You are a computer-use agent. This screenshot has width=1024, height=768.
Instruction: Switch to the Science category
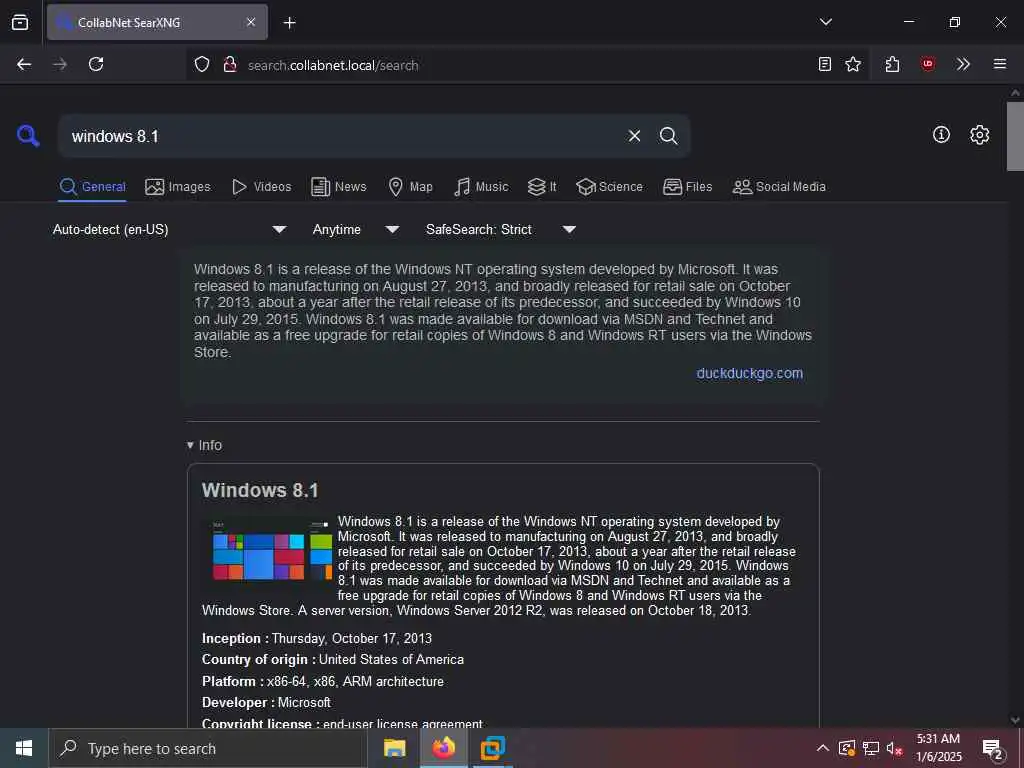coord(609,187)
